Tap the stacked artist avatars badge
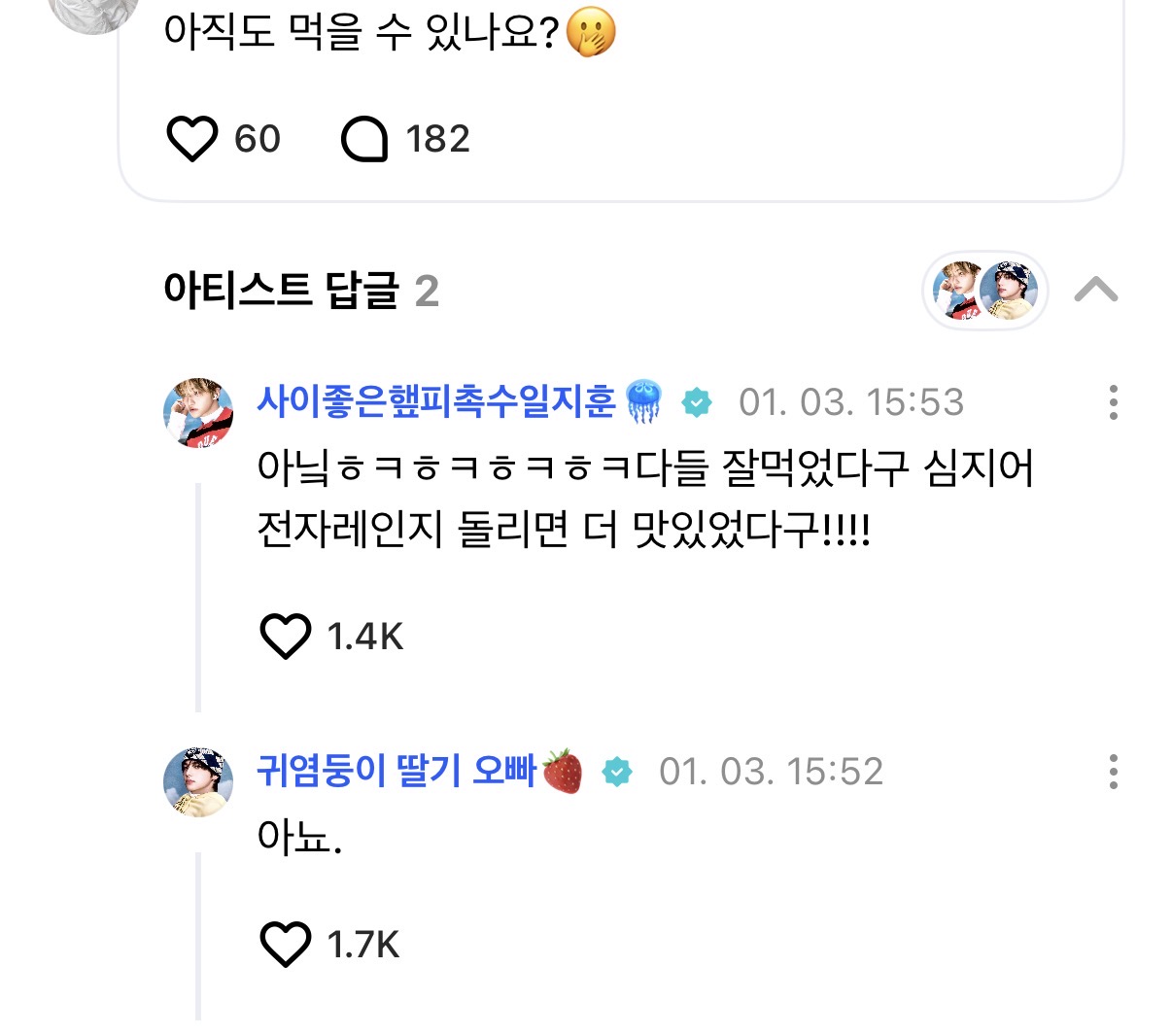The image size is (1172, 1036). tap(984, 290)
